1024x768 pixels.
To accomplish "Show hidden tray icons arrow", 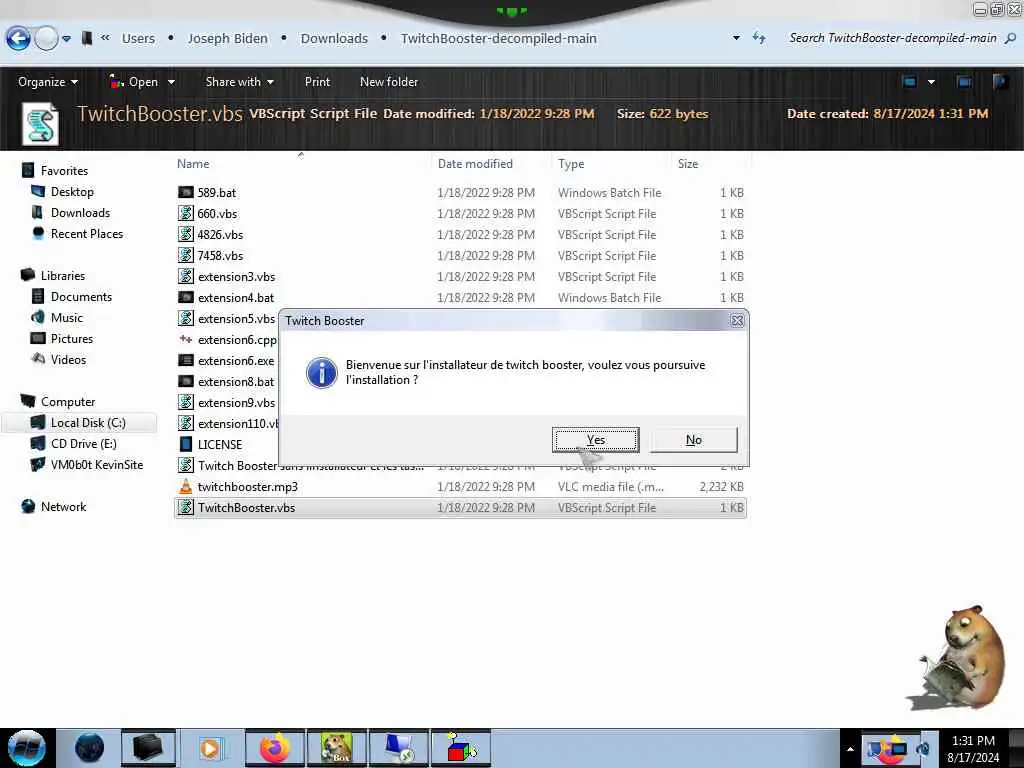I will point(850,749).
